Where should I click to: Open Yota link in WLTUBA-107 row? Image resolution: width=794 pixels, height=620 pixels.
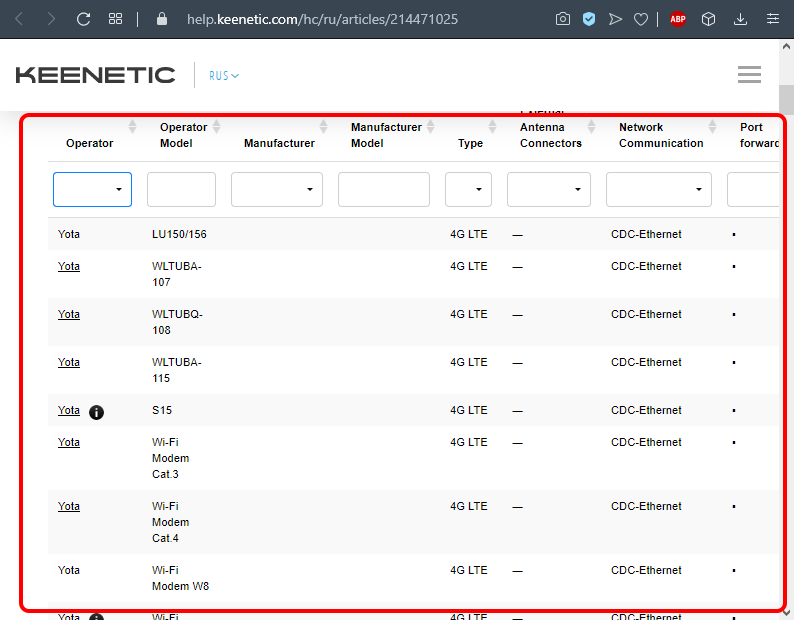coord(69,266)
